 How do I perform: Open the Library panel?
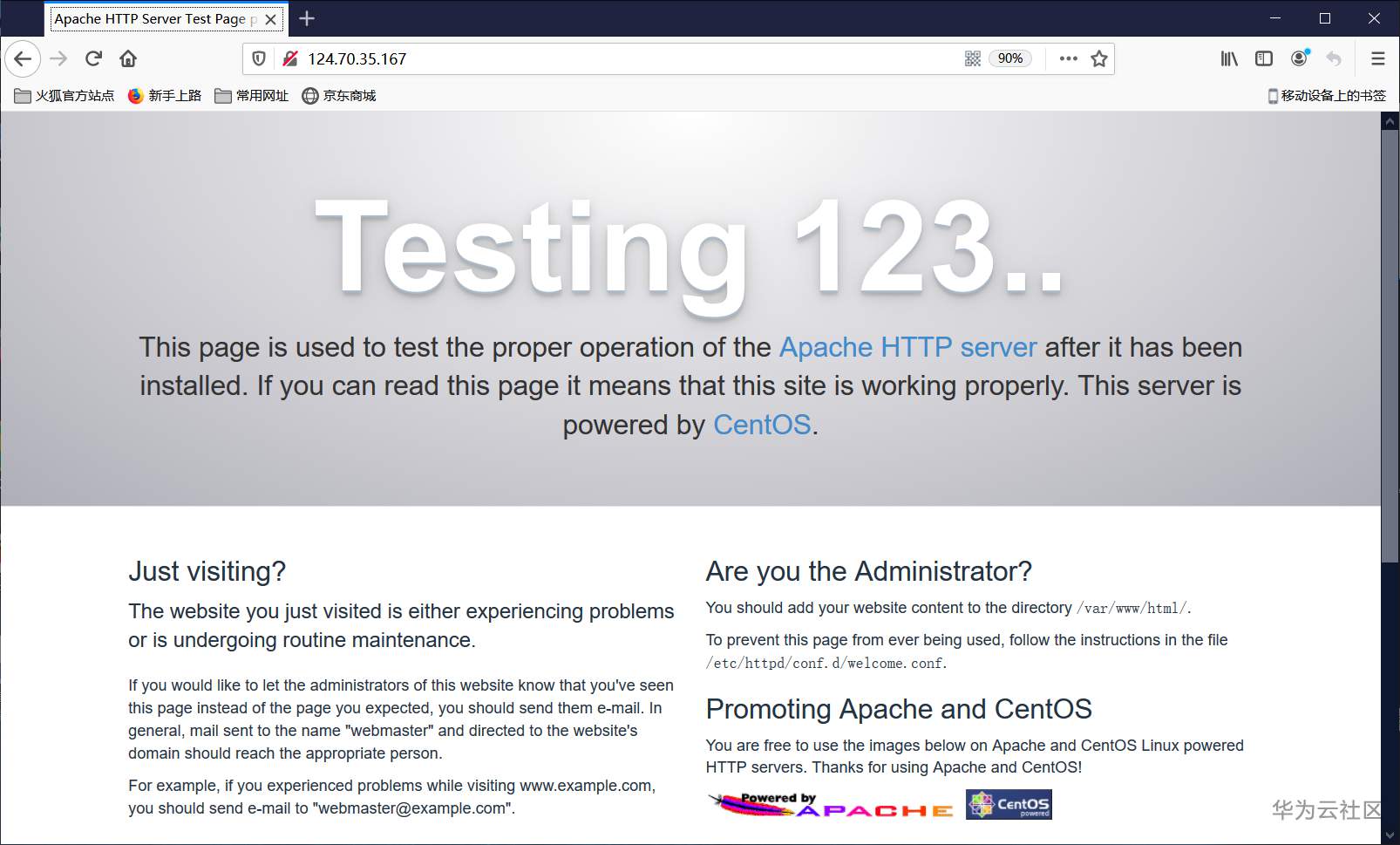[x=1229, y=58]
